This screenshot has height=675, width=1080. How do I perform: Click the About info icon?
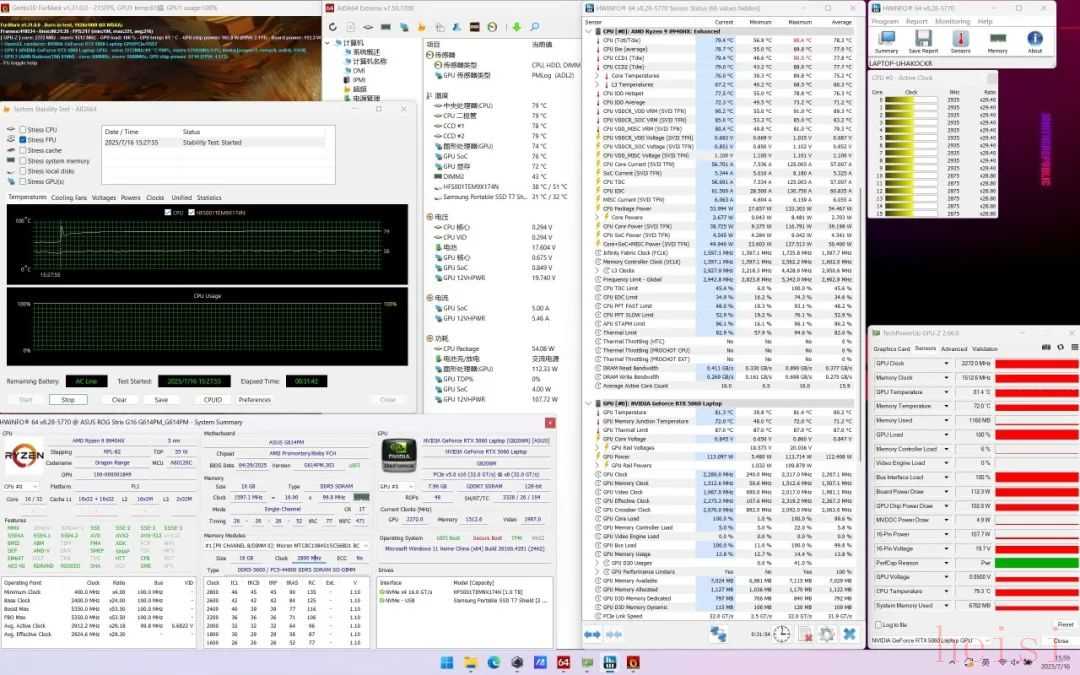click(1035, 42)
